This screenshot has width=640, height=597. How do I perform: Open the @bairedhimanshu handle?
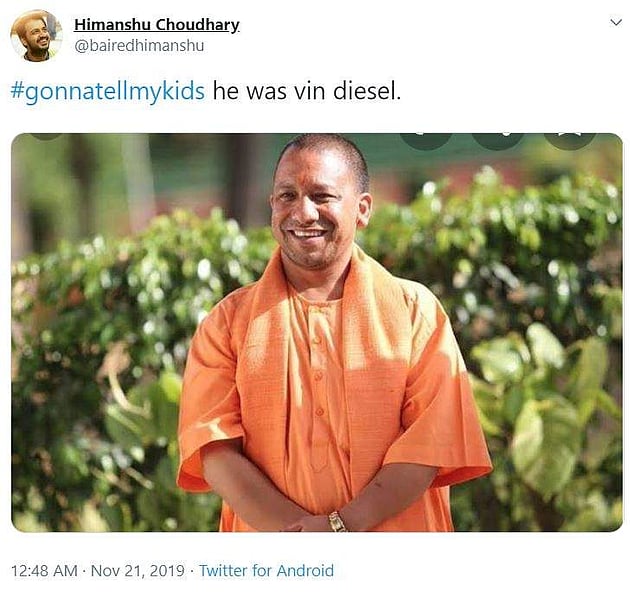(x=139, y=46)
